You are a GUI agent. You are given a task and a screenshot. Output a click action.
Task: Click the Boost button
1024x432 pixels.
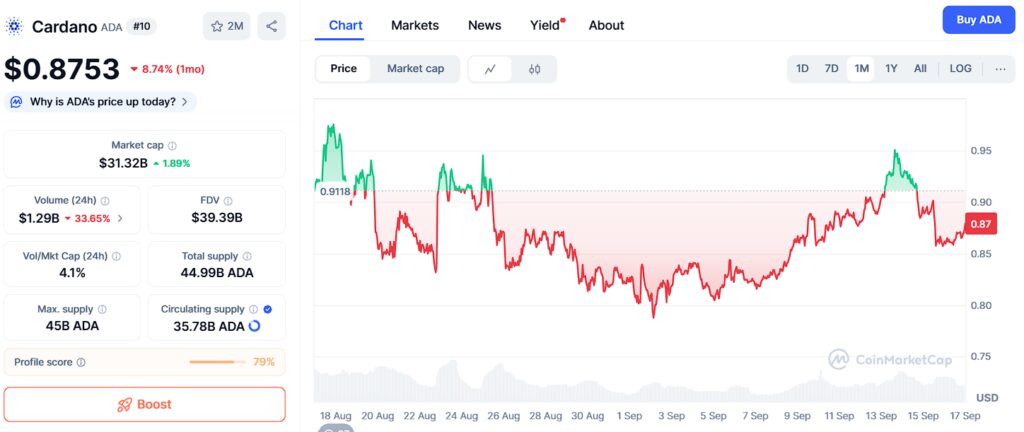(x=144, y=405)
